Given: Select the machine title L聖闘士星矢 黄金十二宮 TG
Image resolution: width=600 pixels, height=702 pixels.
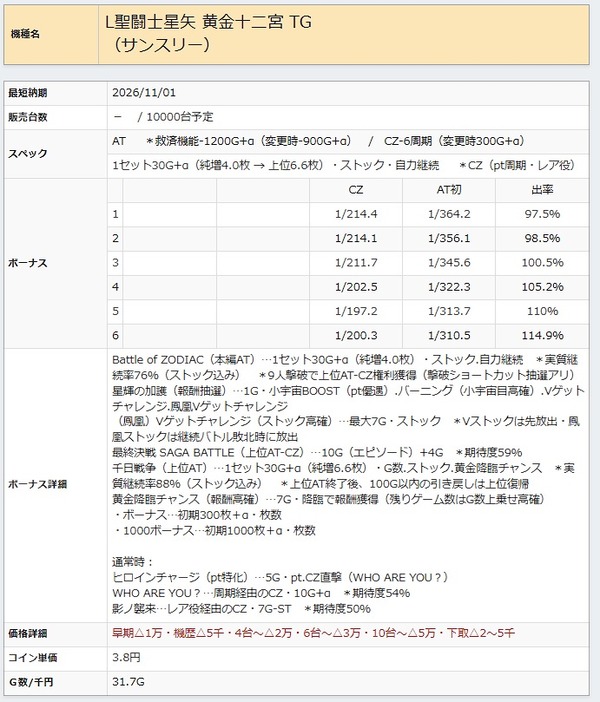Looking at the screenshot, I should pyautogui.click(x=208, y=21).
